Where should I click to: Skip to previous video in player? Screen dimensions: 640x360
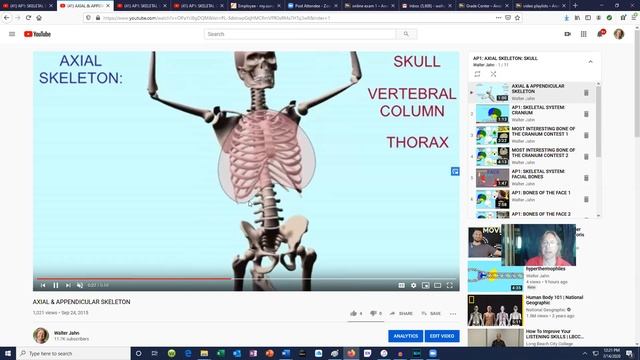[x=43, y=285]
